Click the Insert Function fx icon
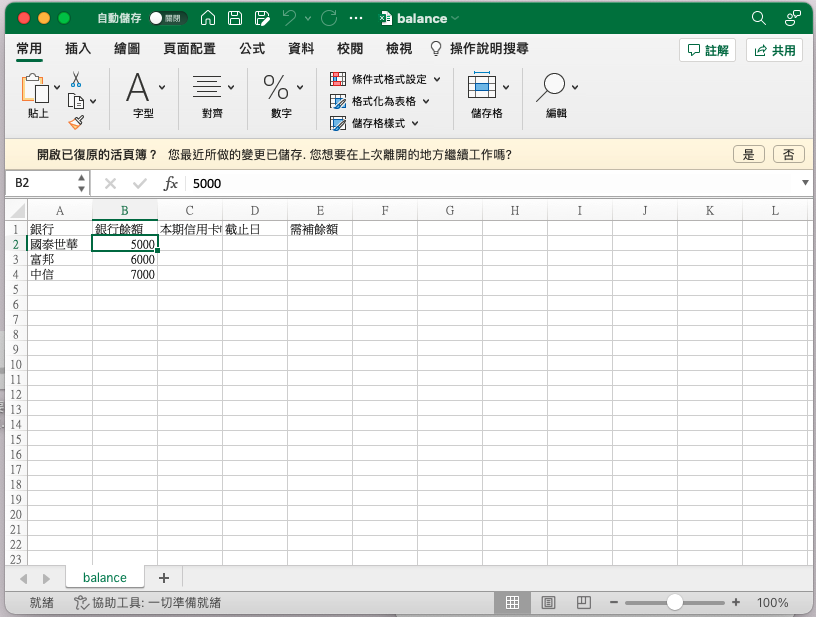Viewport: 816px width, 617px height. [x=171, y=183]
